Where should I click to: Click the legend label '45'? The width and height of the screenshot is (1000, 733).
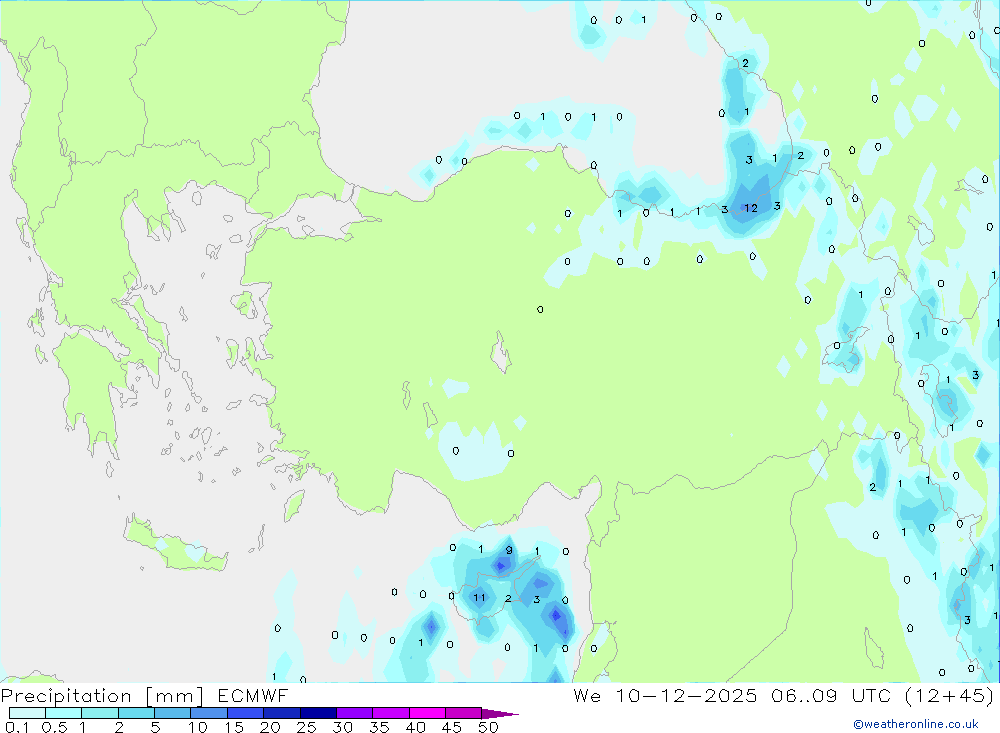(452, 727)
